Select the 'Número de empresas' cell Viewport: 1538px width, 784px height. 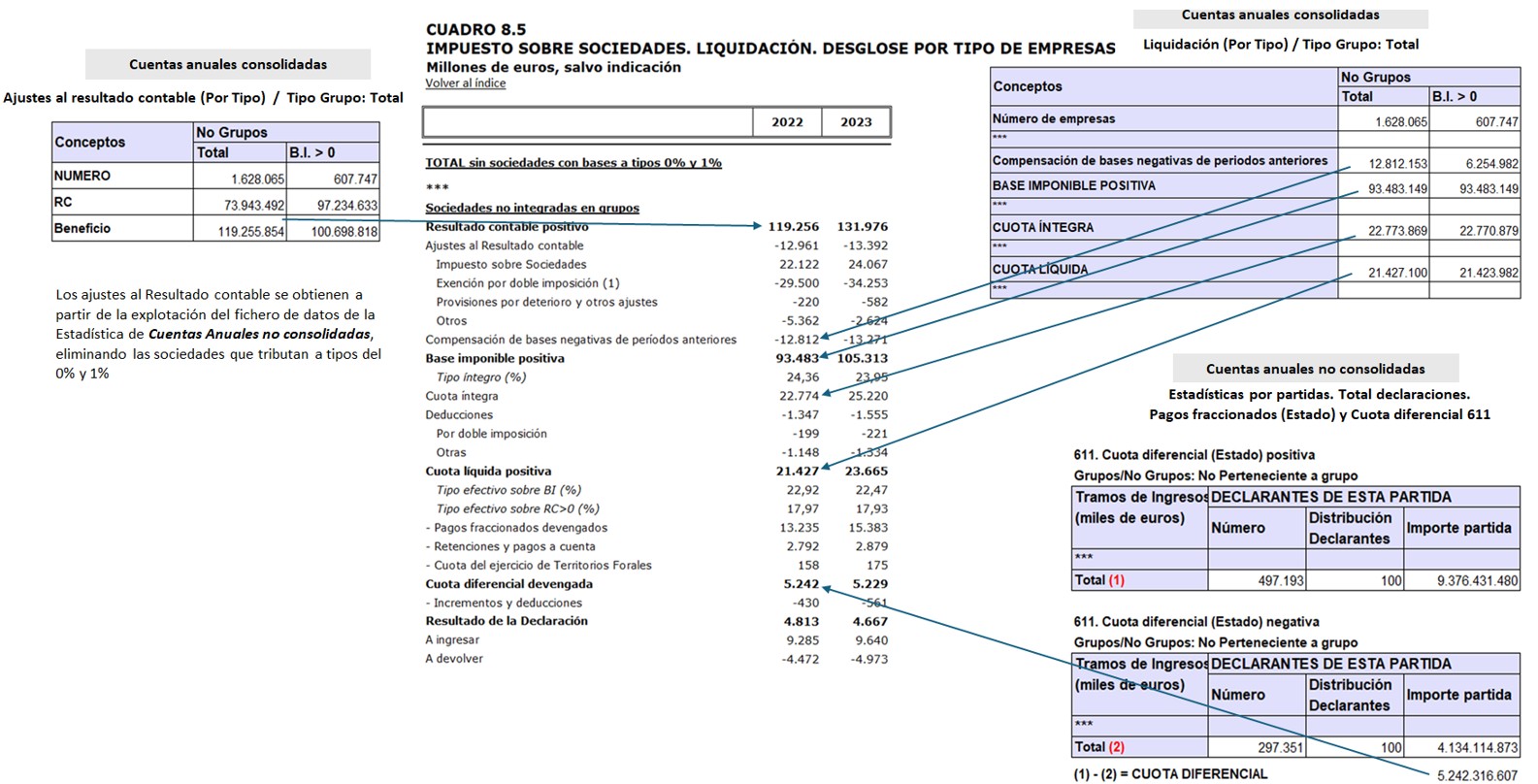[x=1053, y=118]
